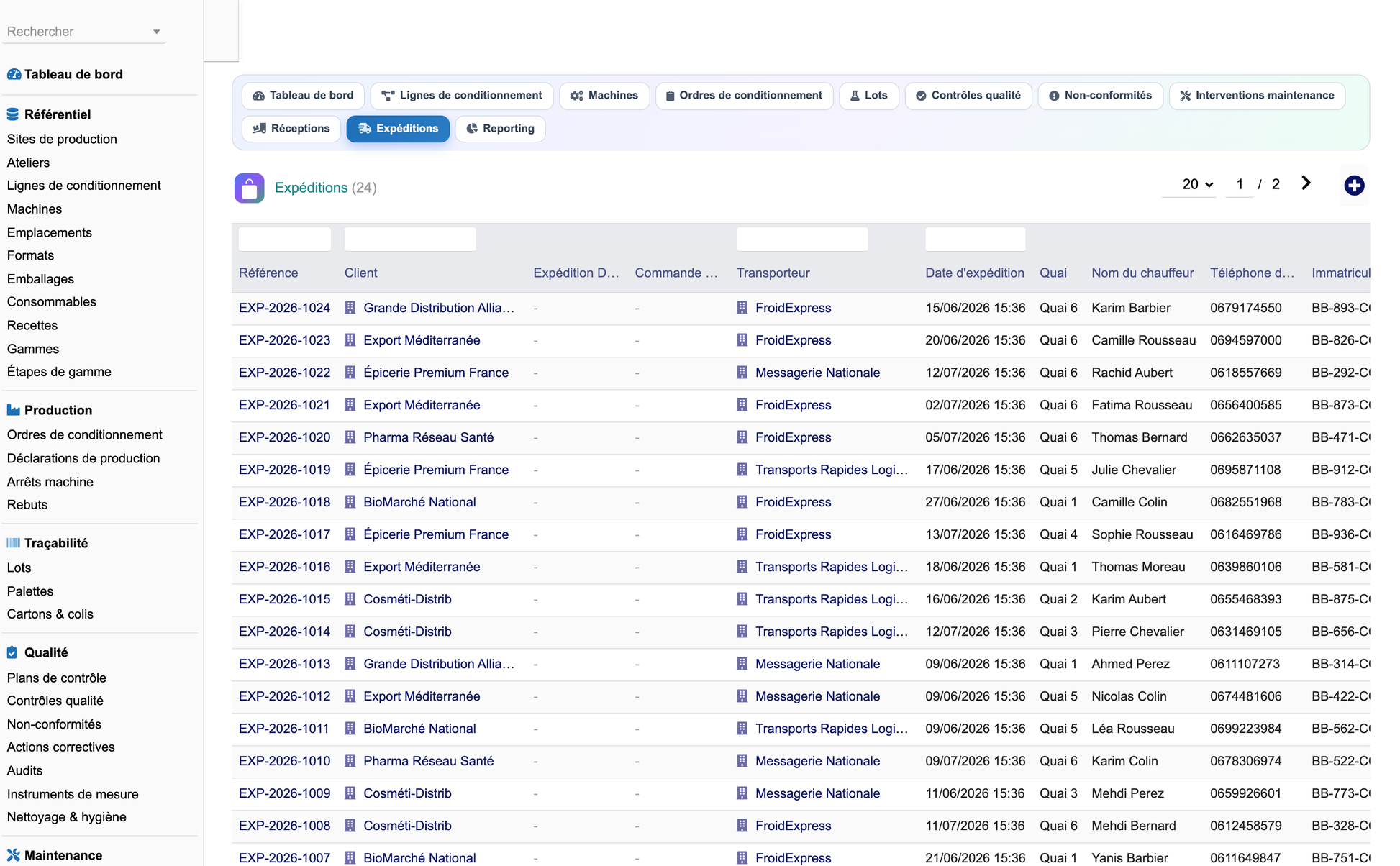Open Sites de production in sidebar
The height and width of the screenshot is (866, 1400).
pyautogui.click(x=62, y=139)
